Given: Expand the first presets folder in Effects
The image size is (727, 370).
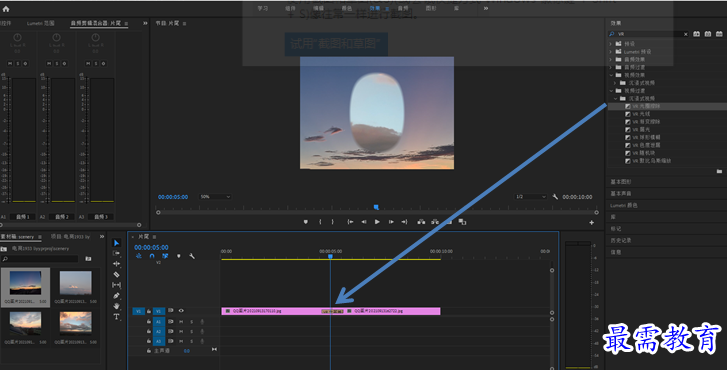Looking at the screenshot, I should [611, 44].
